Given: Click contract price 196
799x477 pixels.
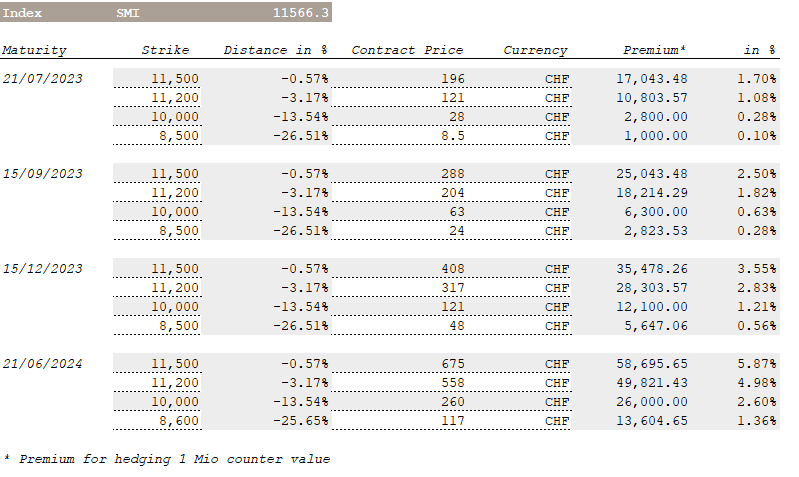Looking at the screenshot, I should tap(452, 79).
